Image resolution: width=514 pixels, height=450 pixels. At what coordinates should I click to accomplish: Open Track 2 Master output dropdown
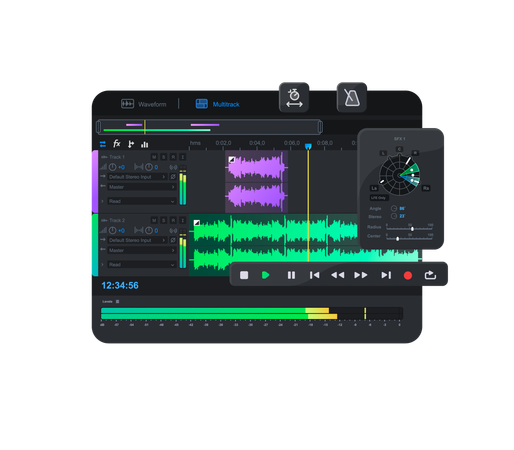[142, 250]
